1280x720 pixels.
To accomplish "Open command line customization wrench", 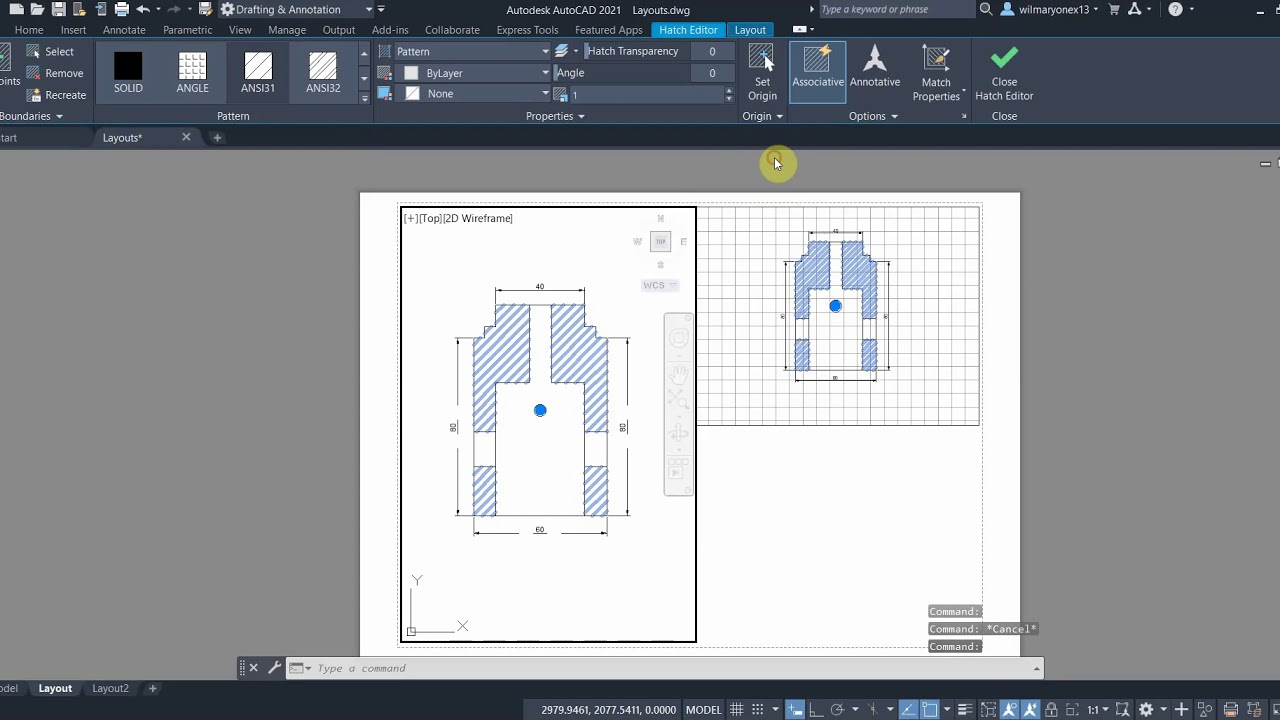I will (x=273, y=668).
